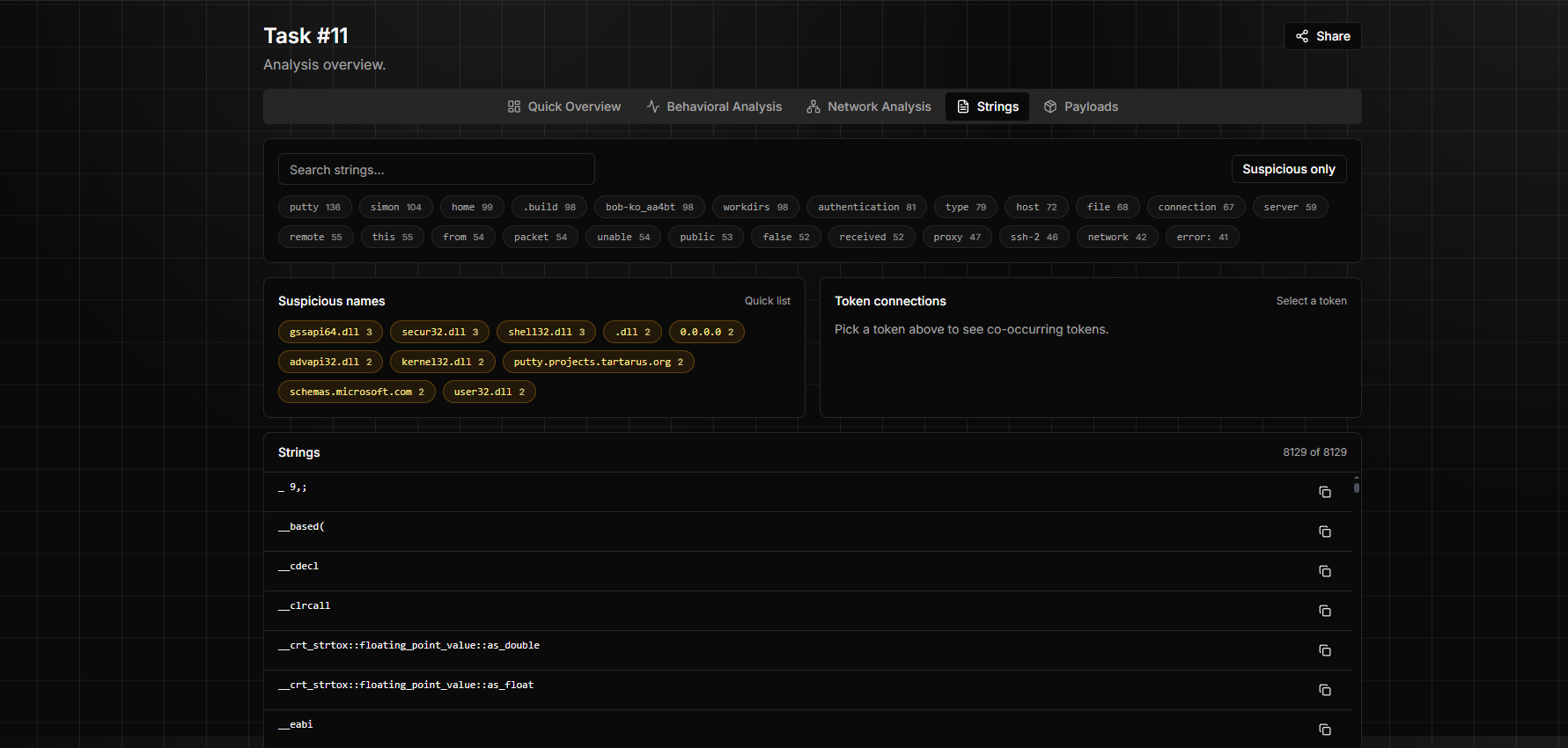1568x748 pixels.
Task: Pick the schemas.microsoft.com chip
Action: (x=357, y=392)
